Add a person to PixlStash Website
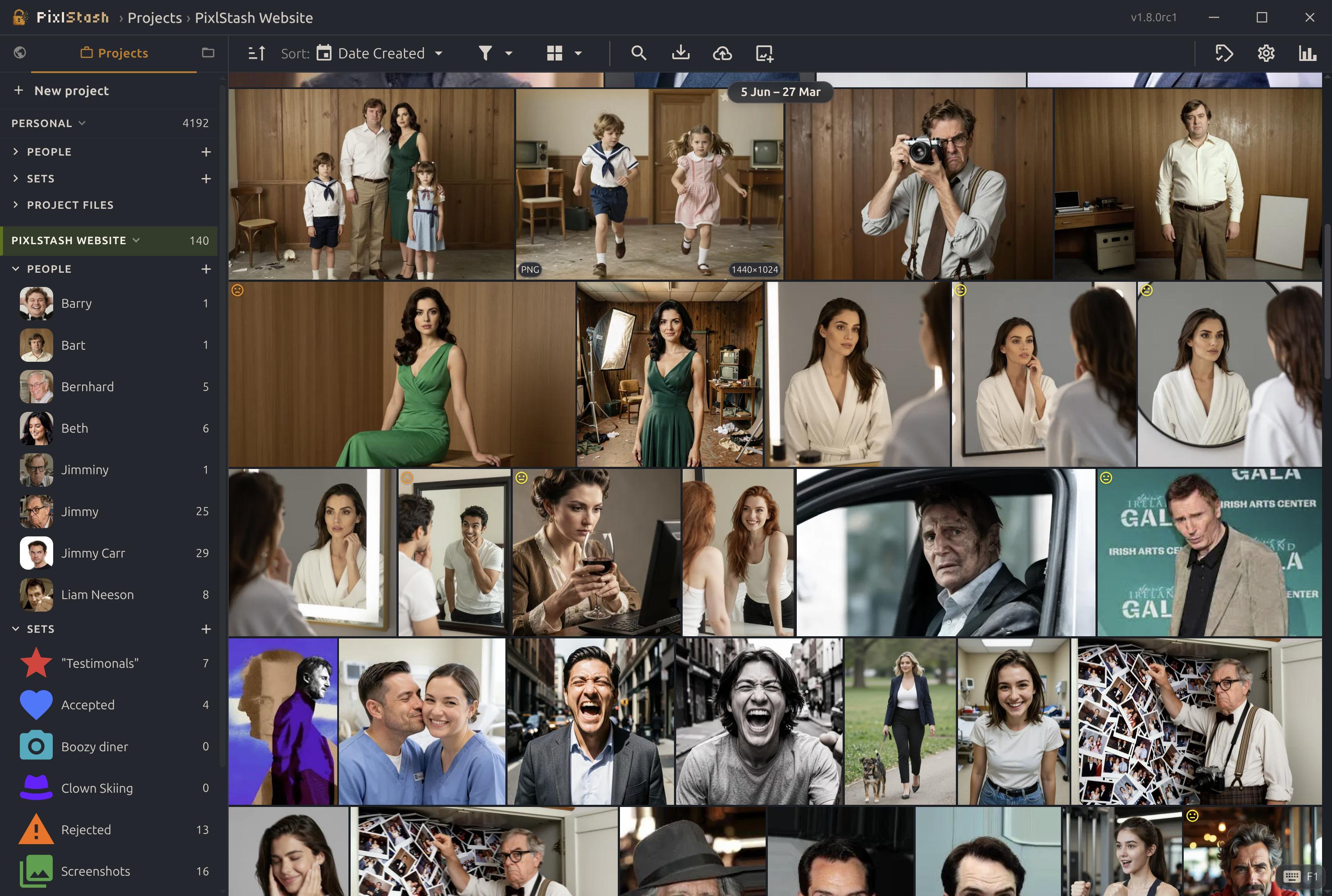Image resolution: width=1332 pixels, height=896 pixels. [206, 268]
